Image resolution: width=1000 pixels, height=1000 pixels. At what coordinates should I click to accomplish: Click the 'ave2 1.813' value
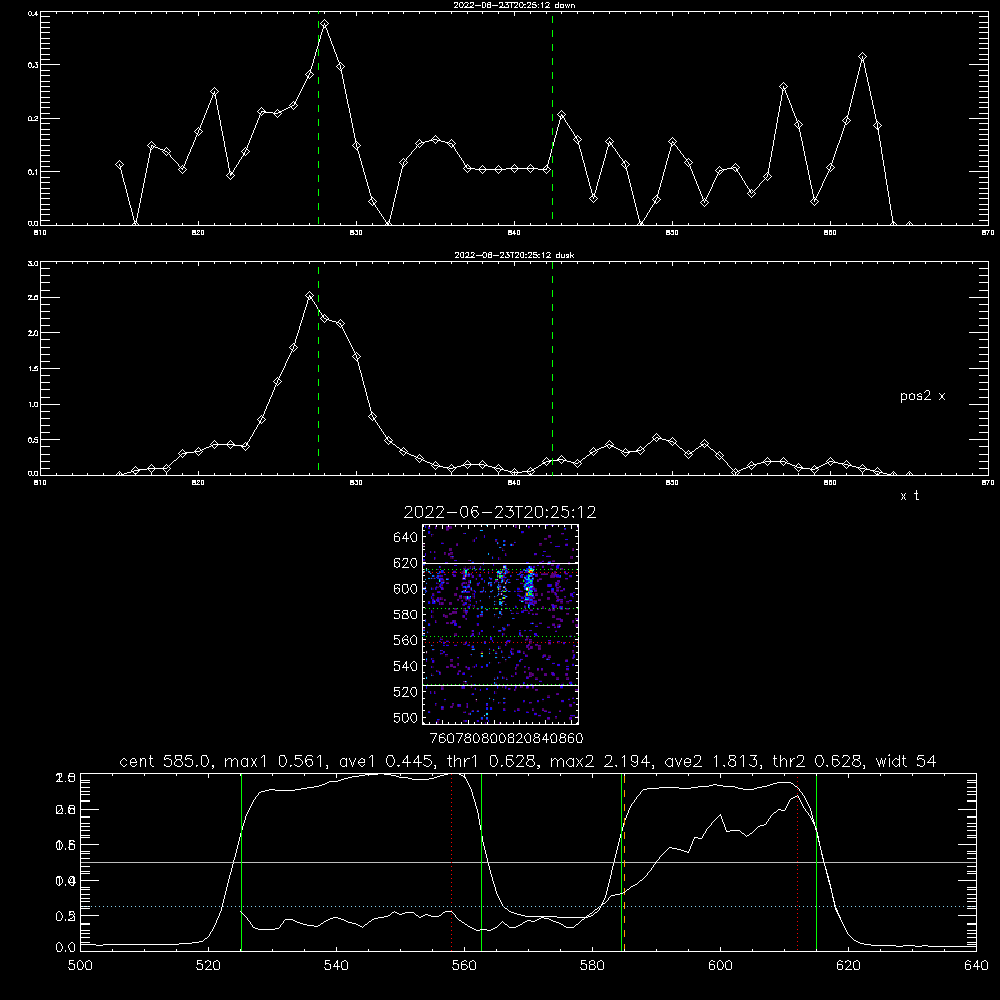[712, 761]
